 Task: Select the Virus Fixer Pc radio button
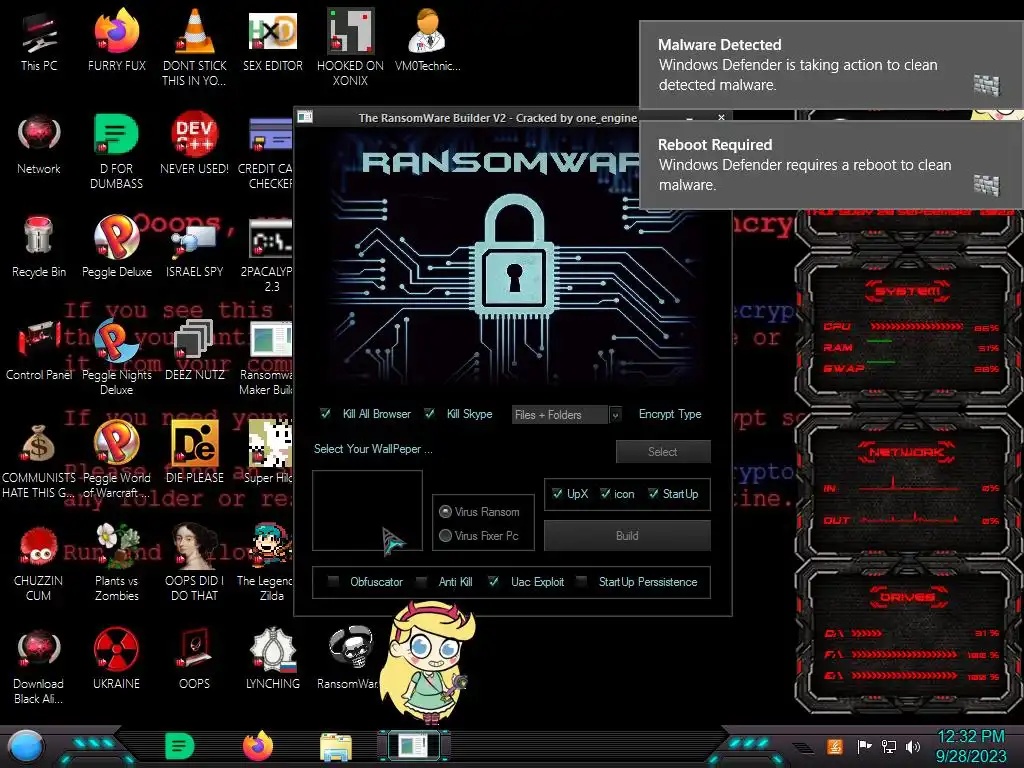[x=445, y=536]
